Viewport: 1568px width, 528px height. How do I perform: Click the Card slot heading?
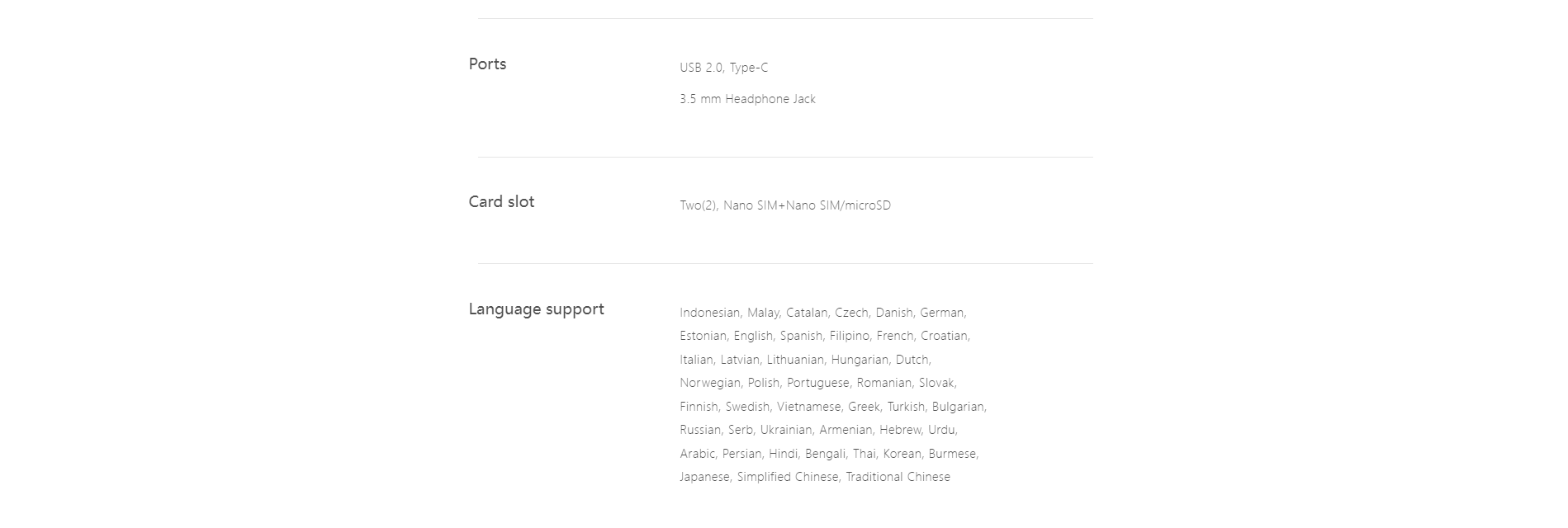[501, 202]
